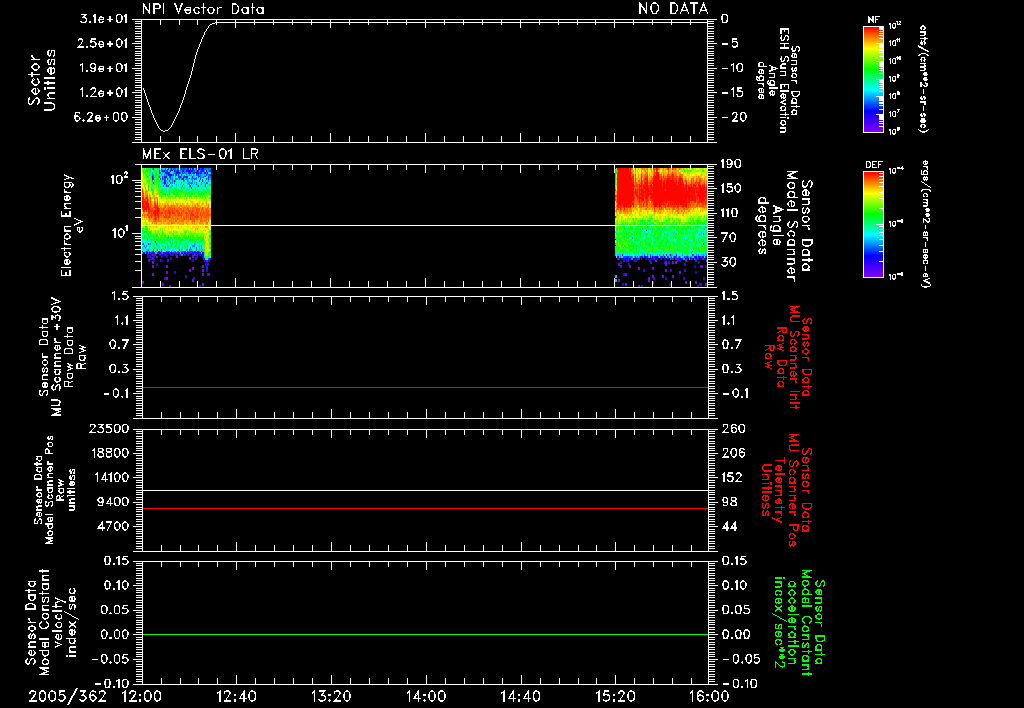Click the "2005/362" date label
The image size is (1024, 708).
pyautogui.click(x=67, y=696)
